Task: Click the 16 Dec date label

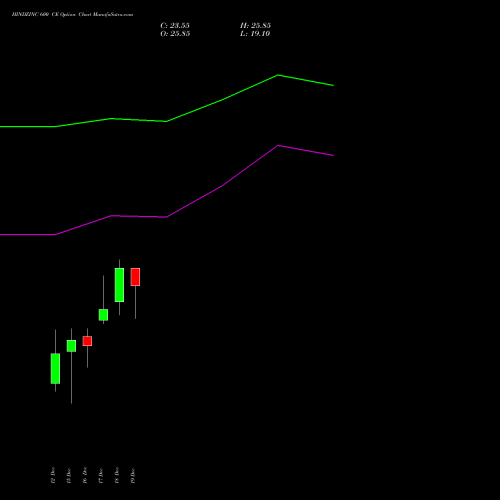Action: coord(85,475)
